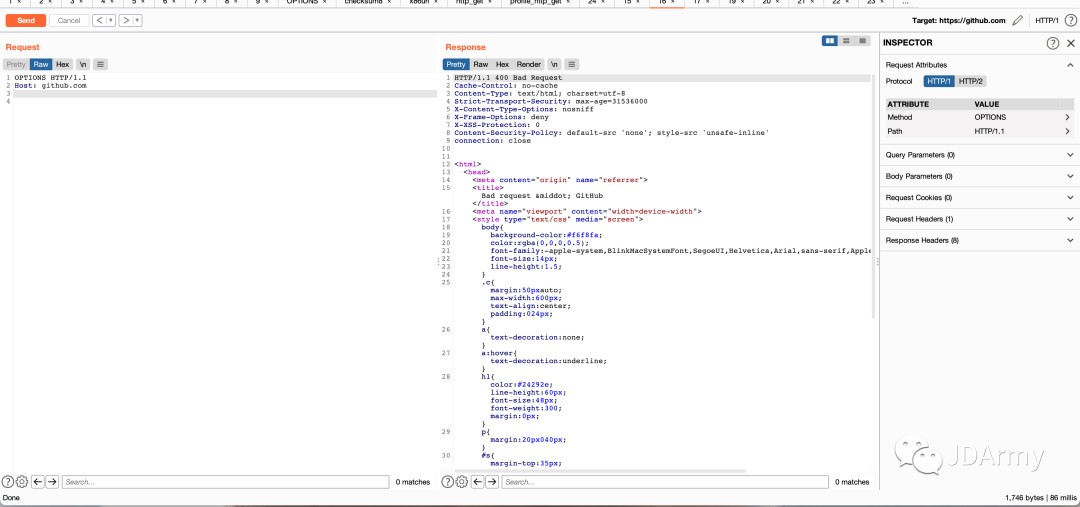Switch Response view to Pretty

pos(456,64)
